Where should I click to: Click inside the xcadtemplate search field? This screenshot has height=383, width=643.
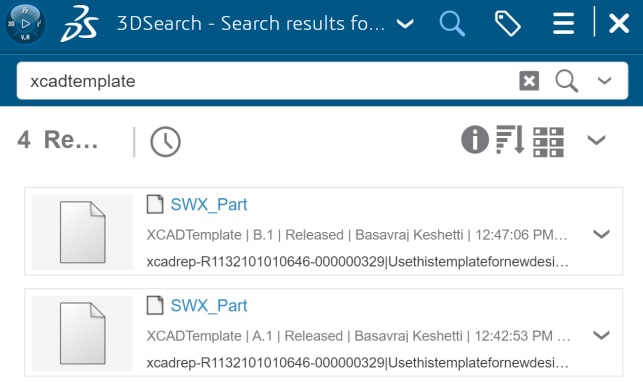(267, 81)
